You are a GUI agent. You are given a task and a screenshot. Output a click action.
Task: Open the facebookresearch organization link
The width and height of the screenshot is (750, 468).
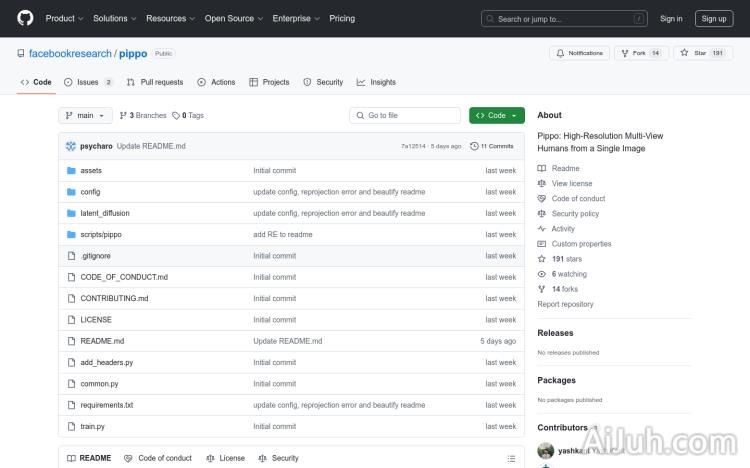coord(71,53)
